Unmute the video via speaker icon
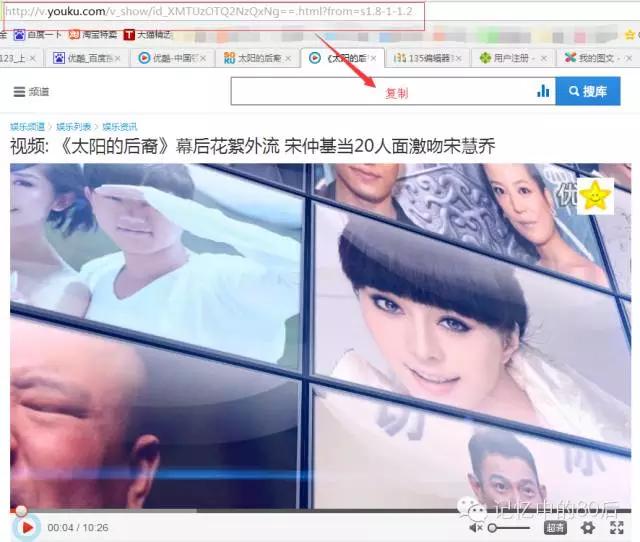This screenshot has height=542, width=640. [476, 528]
